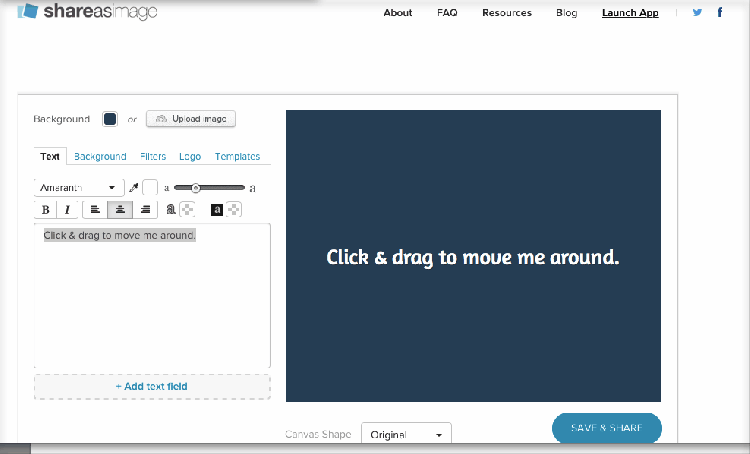Viewport: 750px width, 454px height.
Task: Toggle bold text formatting
Action: click(x=45, y=210)
